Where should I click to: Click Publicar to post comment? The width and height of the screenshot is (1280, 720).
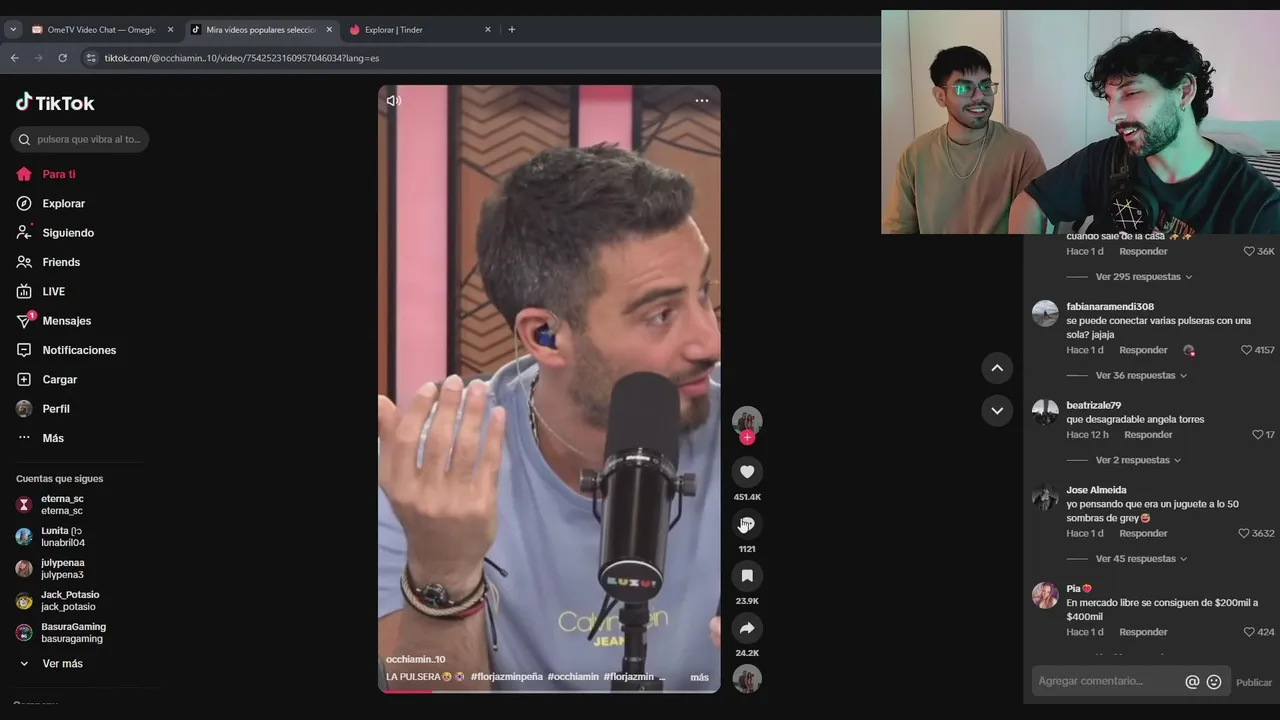[x=1254, y=682]
